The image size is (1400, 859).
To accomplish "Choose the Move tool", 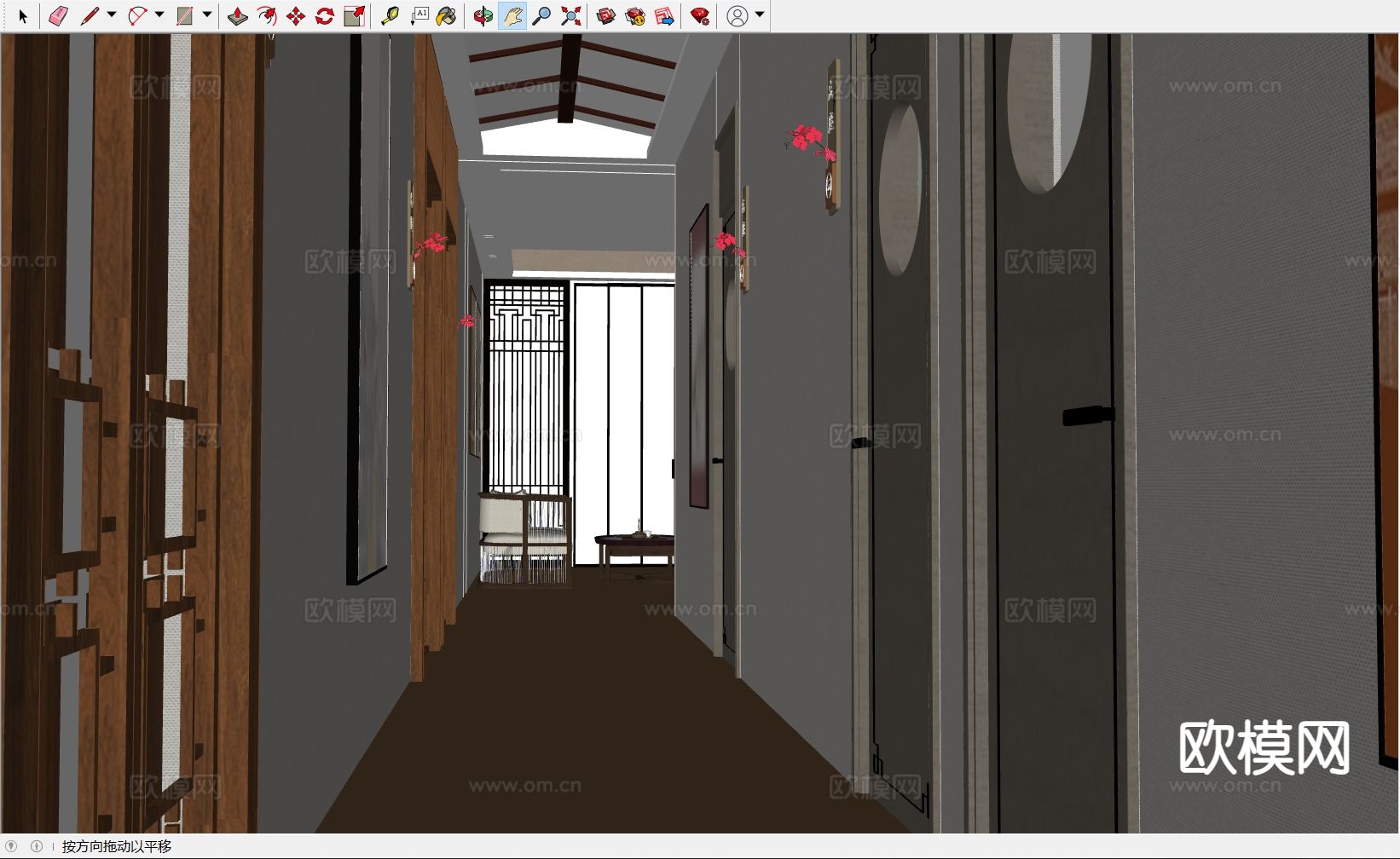I will (x=296, y=16).
